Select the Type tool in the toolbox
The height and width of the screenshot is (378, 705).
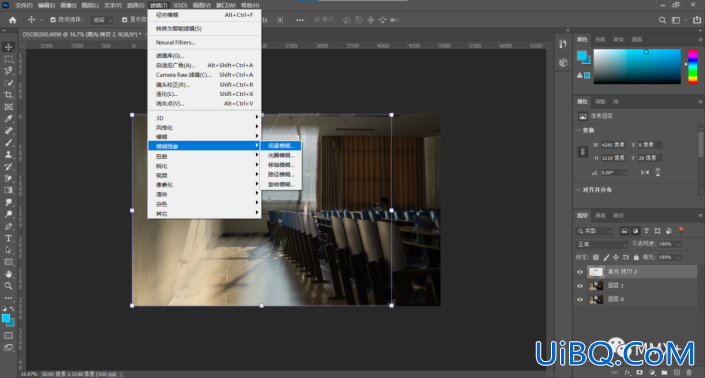point(9,238)
